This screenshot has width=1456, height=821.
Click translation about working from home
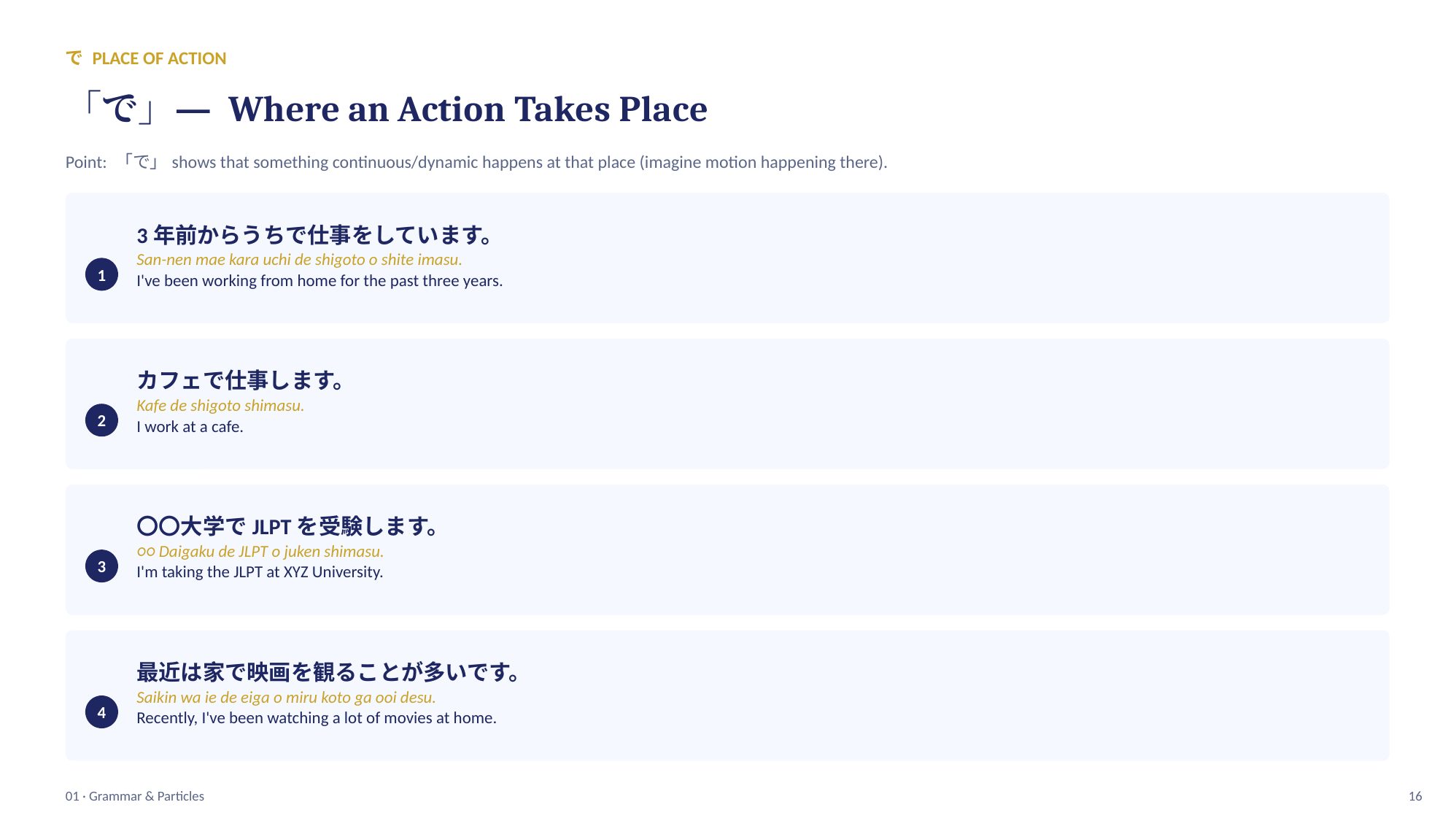tap(320, 281)
